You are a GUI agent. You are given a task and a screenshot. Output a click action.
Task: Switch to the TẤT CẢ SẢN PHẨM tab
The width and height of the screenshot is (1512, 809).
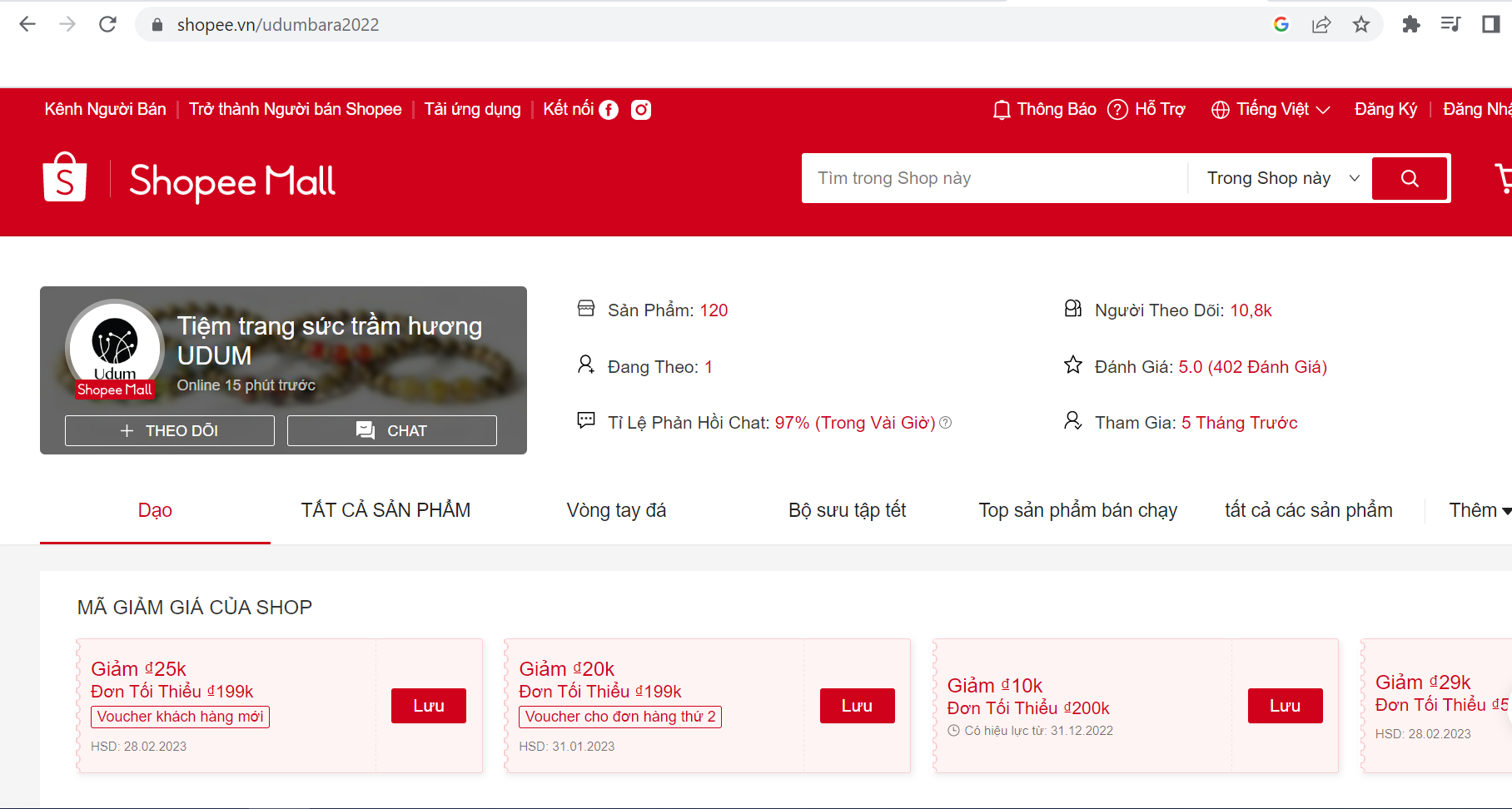[x=385, y=510]
